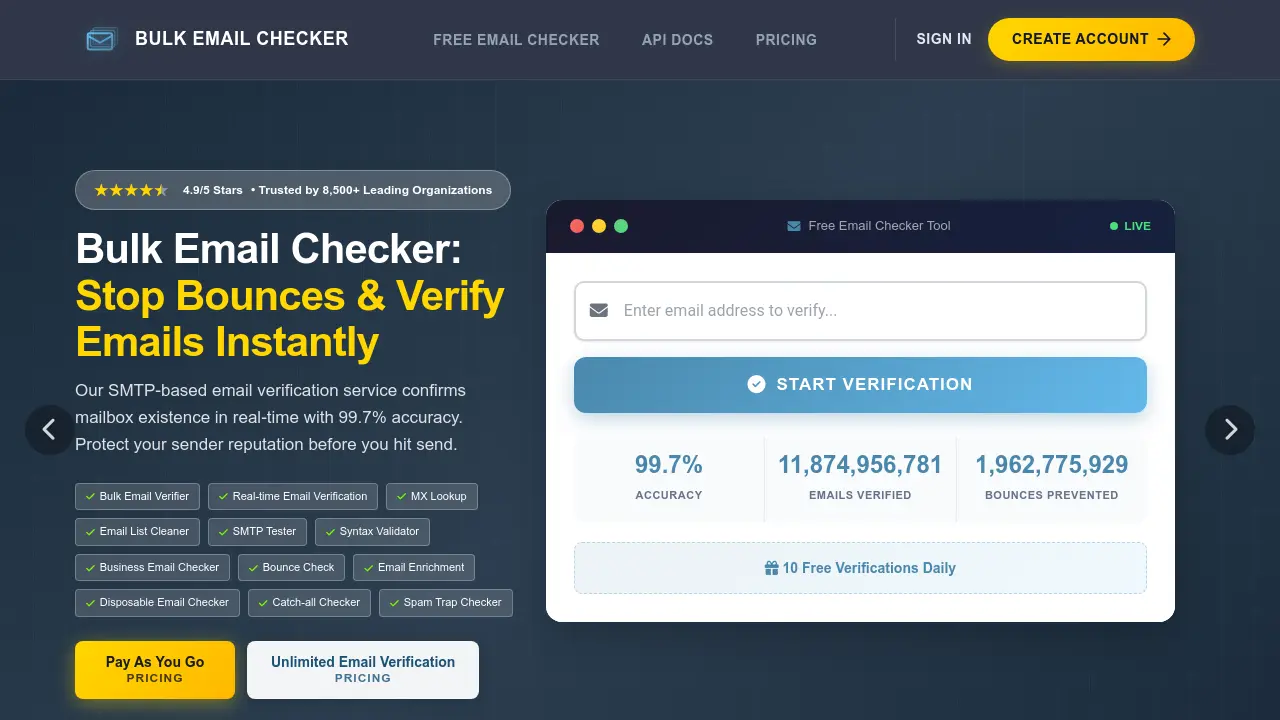Viewport: 1280px width, 720px height.
Task: Go to the previous slide arrow
Action: pyautogui.click(x=50, y=430)
